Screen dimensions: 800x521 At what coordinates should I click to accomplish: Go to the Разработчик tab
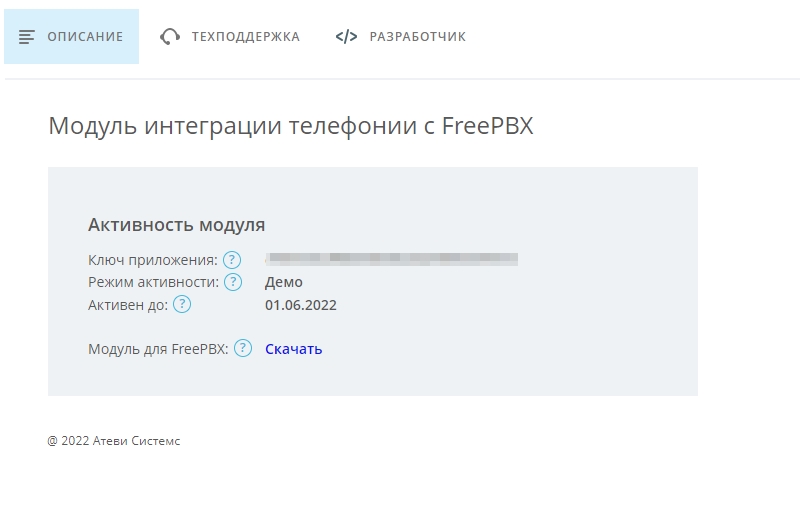[x=417, y=37]
